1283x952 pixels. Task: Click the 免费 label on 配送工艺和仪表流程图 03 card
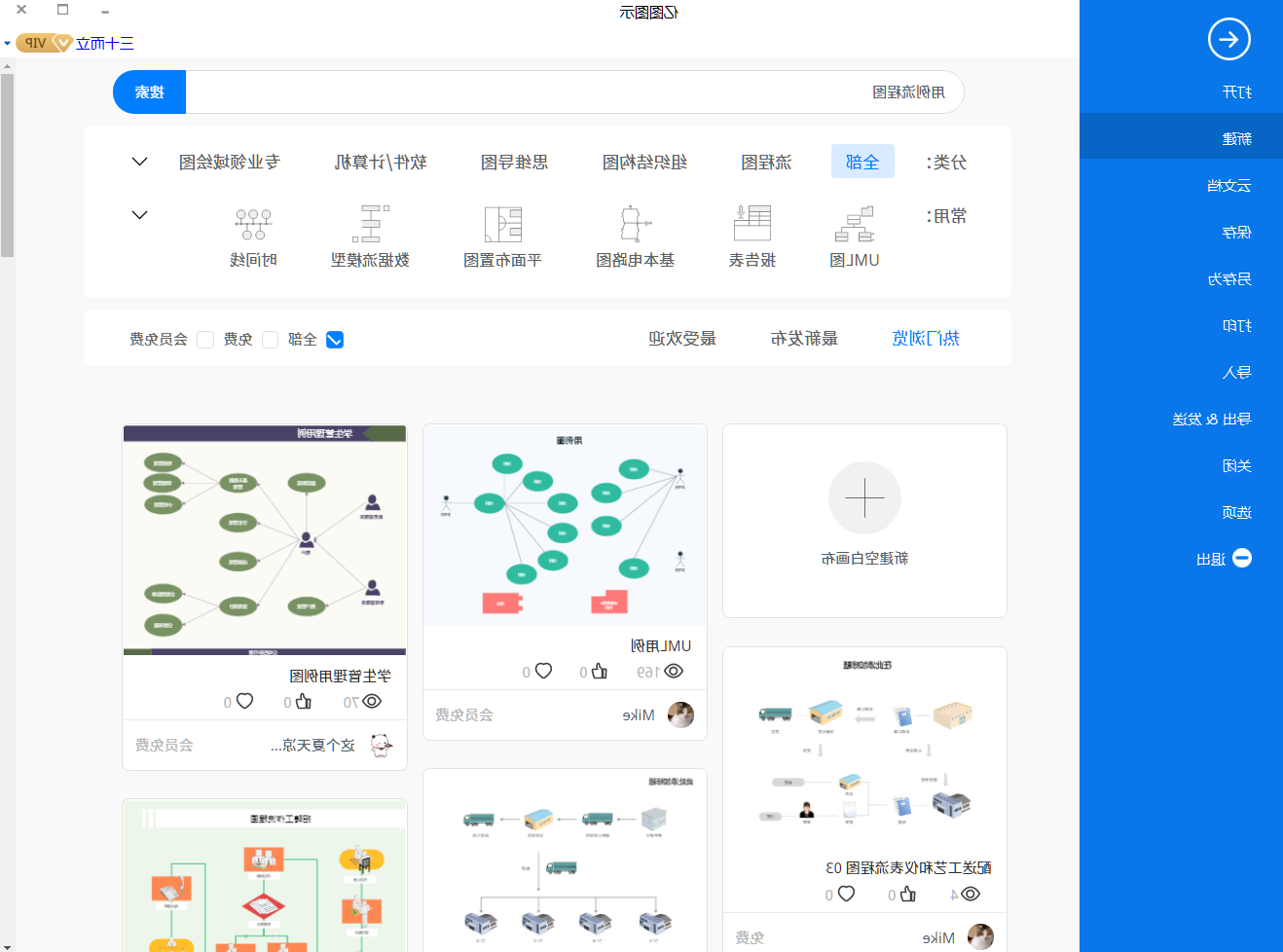[750, 938]
